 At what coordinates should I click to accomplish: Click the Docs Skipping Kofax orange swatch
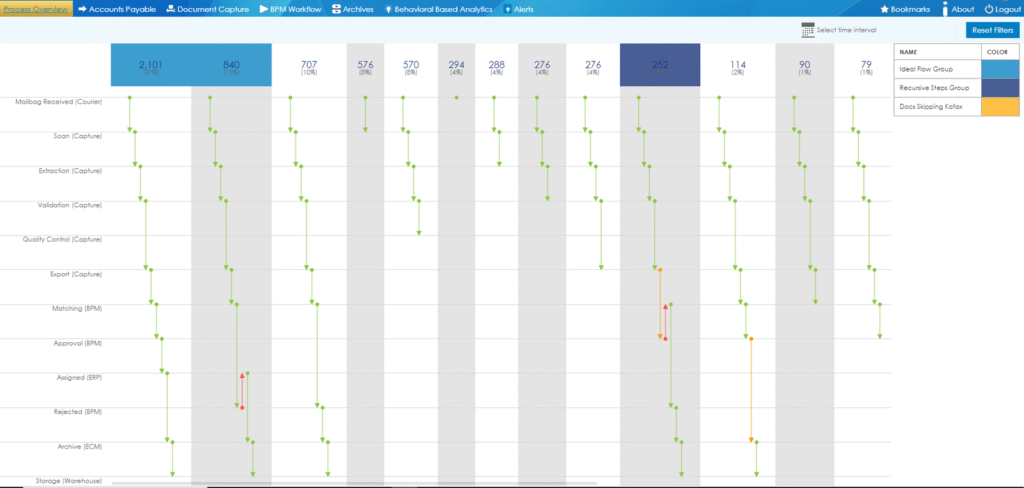(994, 107)
